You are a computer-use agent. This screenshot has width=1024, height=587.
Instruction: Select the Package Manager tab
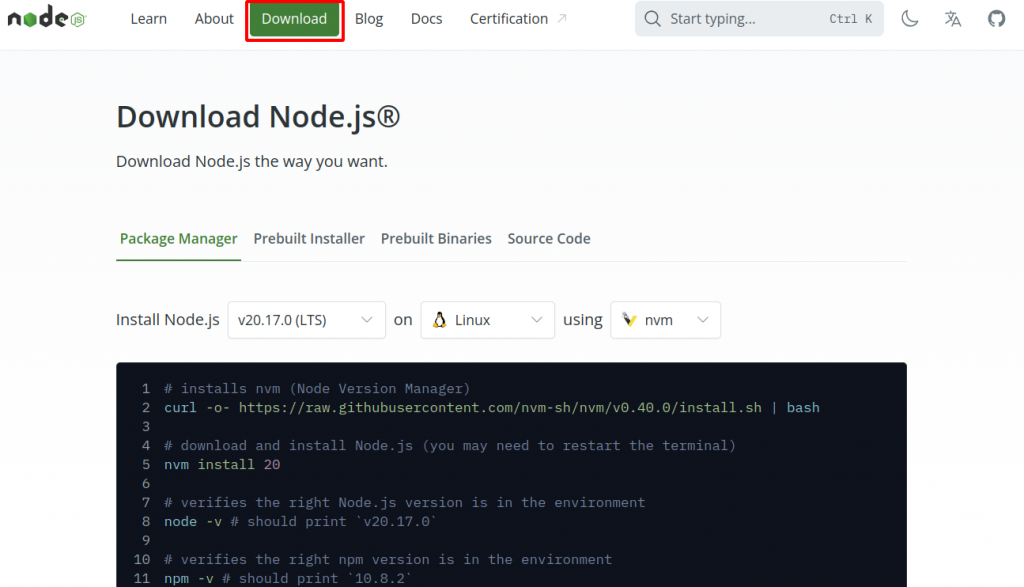(178, 239)
